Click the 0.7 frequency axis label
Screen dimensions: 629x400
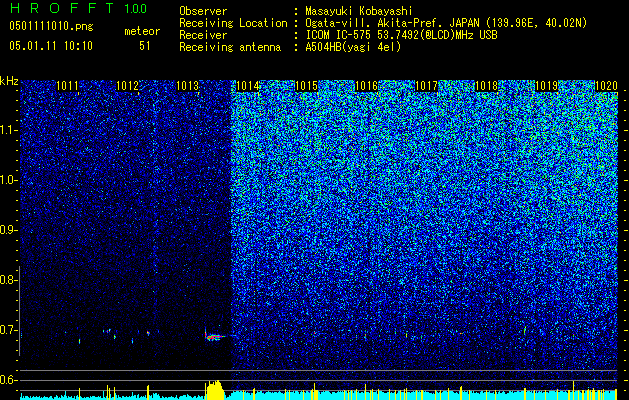[8, 330]
